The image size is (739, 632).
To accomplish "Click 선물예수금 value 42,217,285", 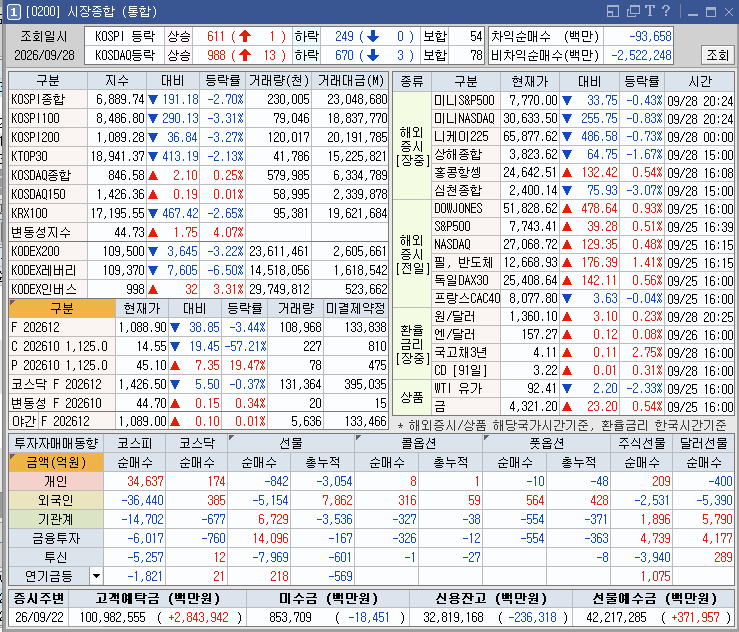I will 616,617.
